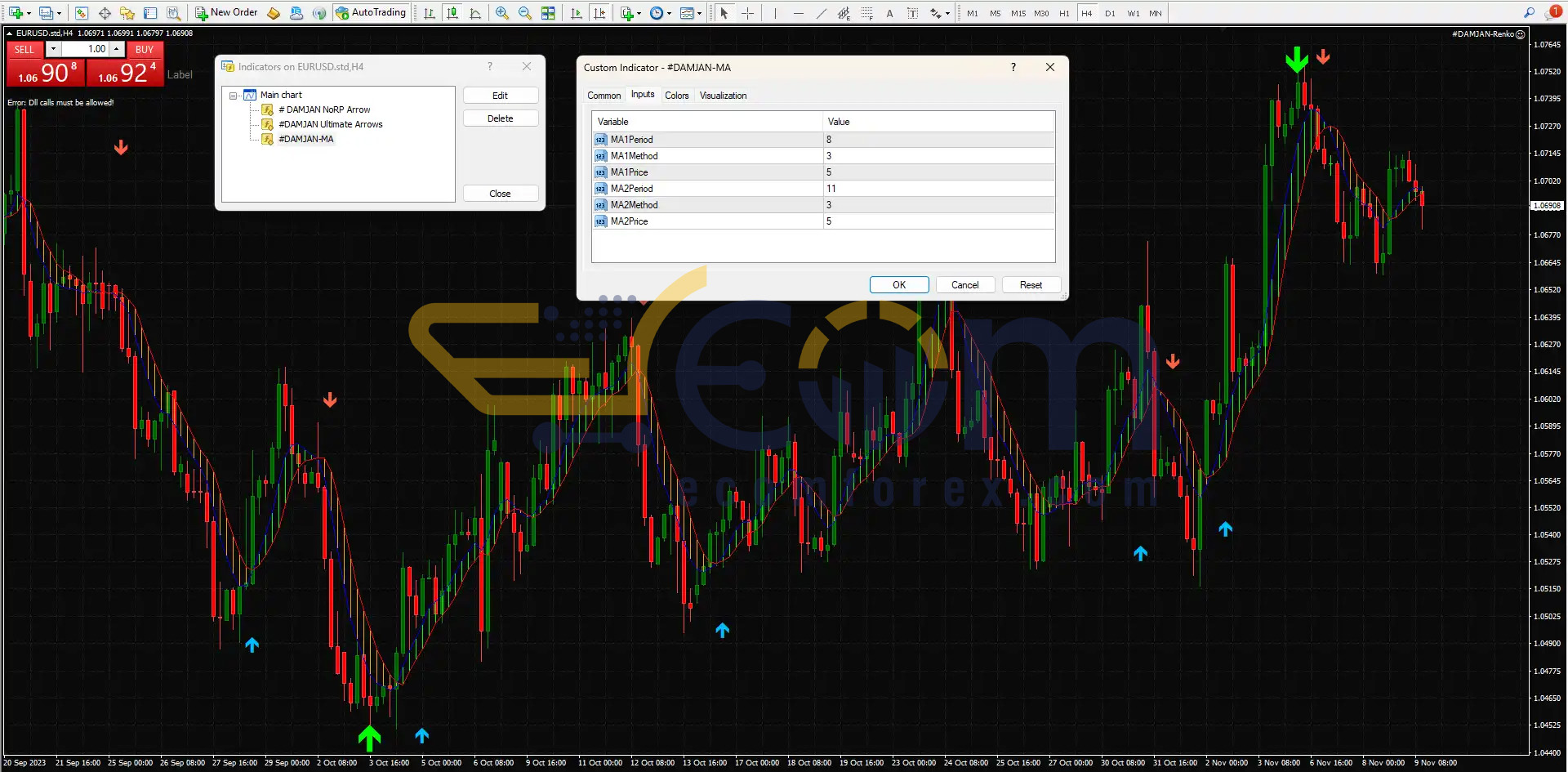
Task: Toggle chart shift icon
Action: (599, 13)
